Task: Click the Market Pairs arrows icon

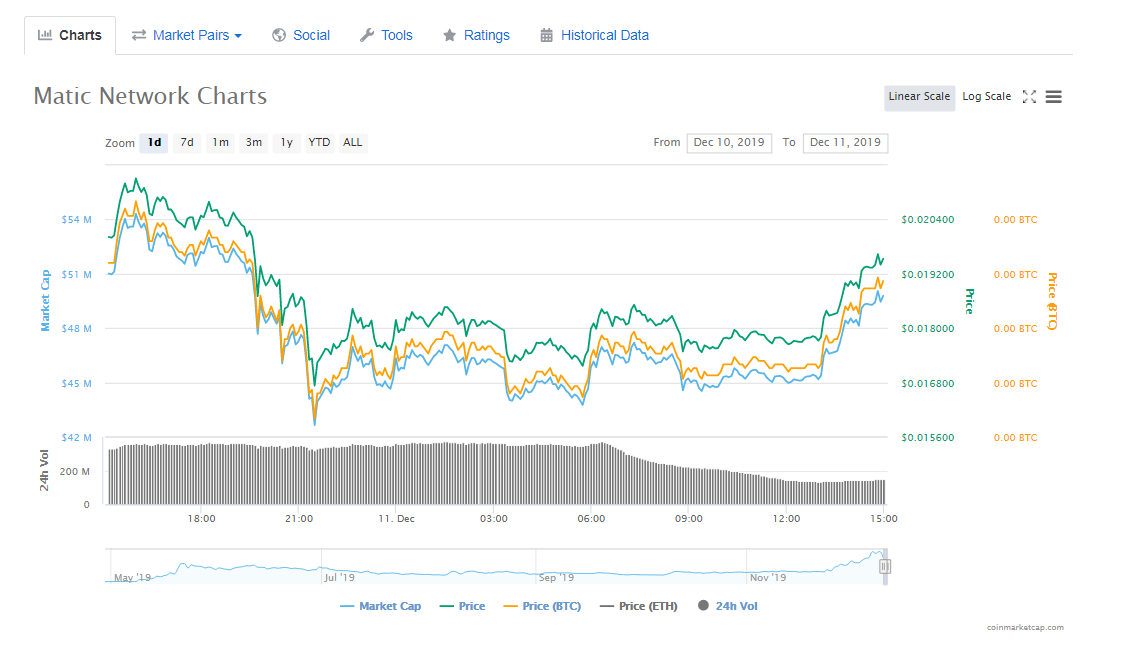Action: 139,35
